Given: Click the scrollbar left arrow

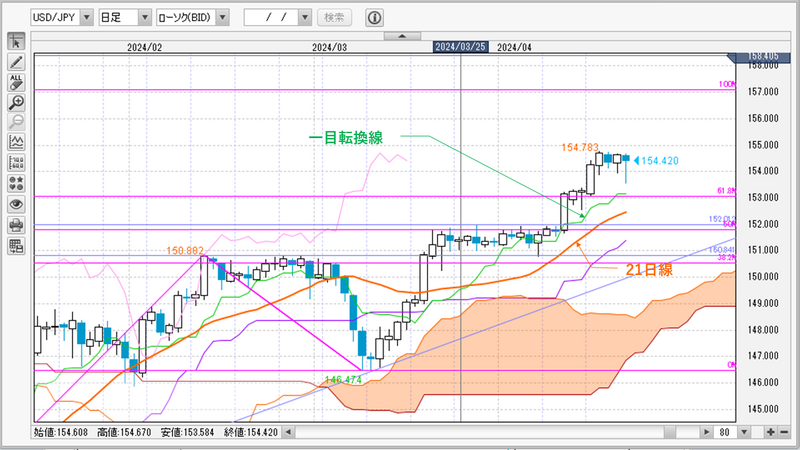Looking at the screenshot, I should 288,432.
